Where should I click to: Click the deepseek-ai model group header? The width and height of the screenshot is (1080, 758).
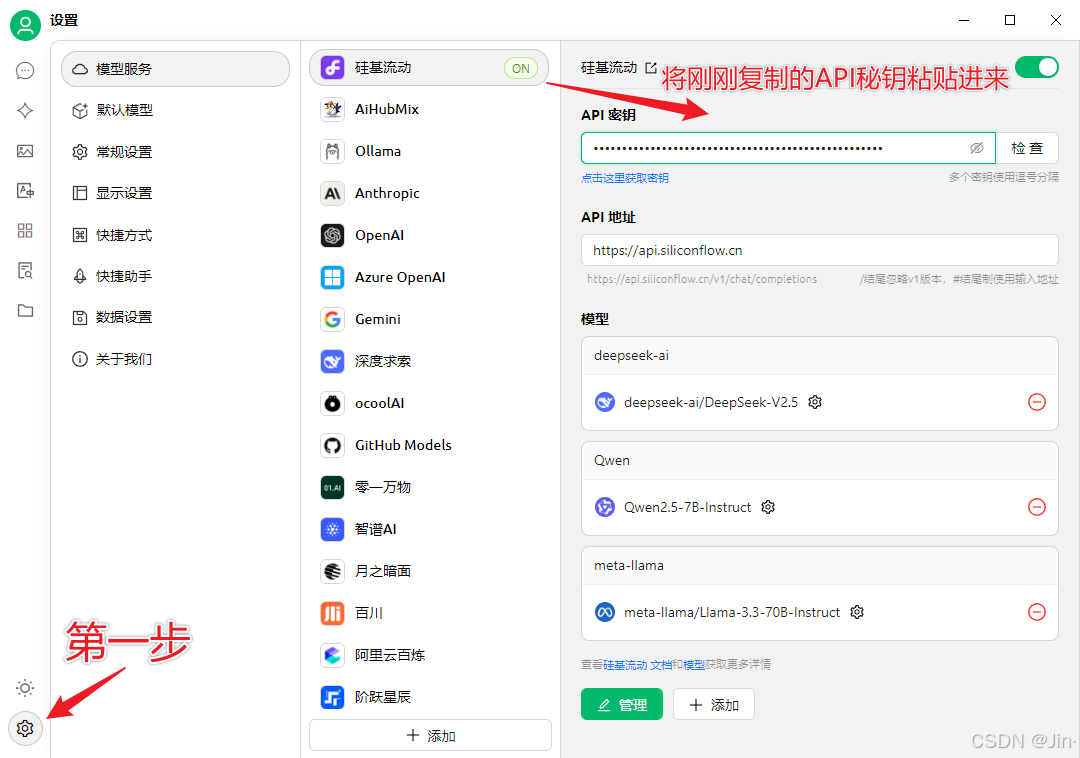click(820, 356)
